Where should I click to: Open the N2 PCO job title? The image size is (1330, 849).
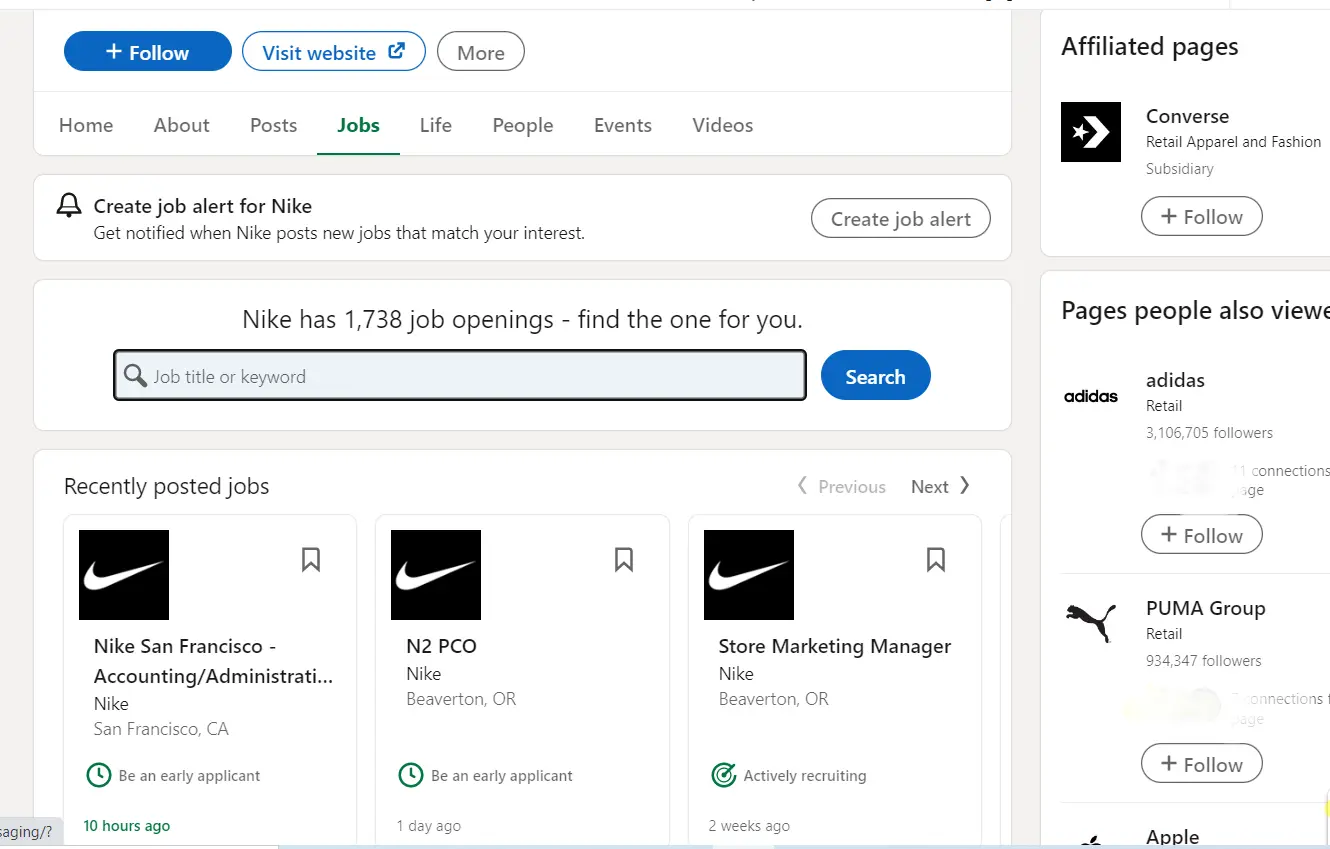[x=441, y=646]
